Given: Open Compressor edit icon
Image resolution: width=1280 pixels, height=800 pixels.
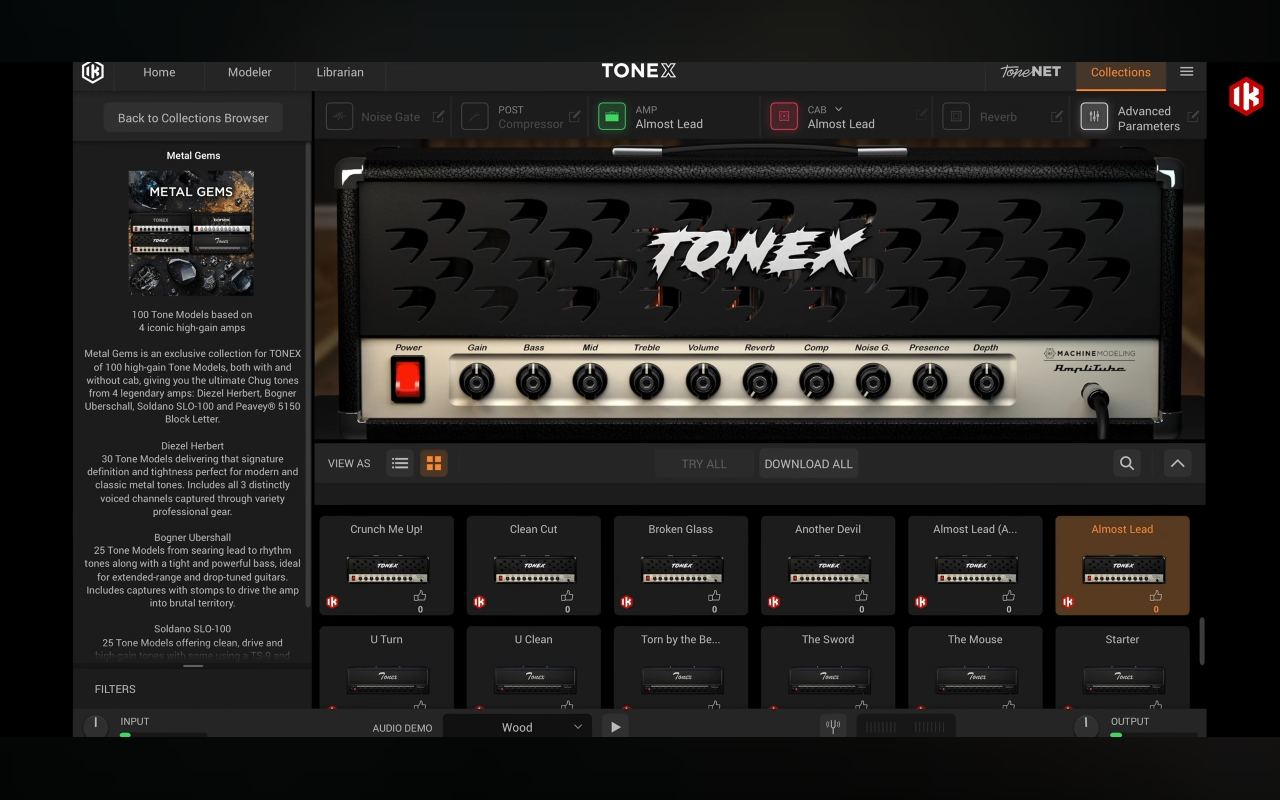Looking at the screenshot, I should (575, 117).
